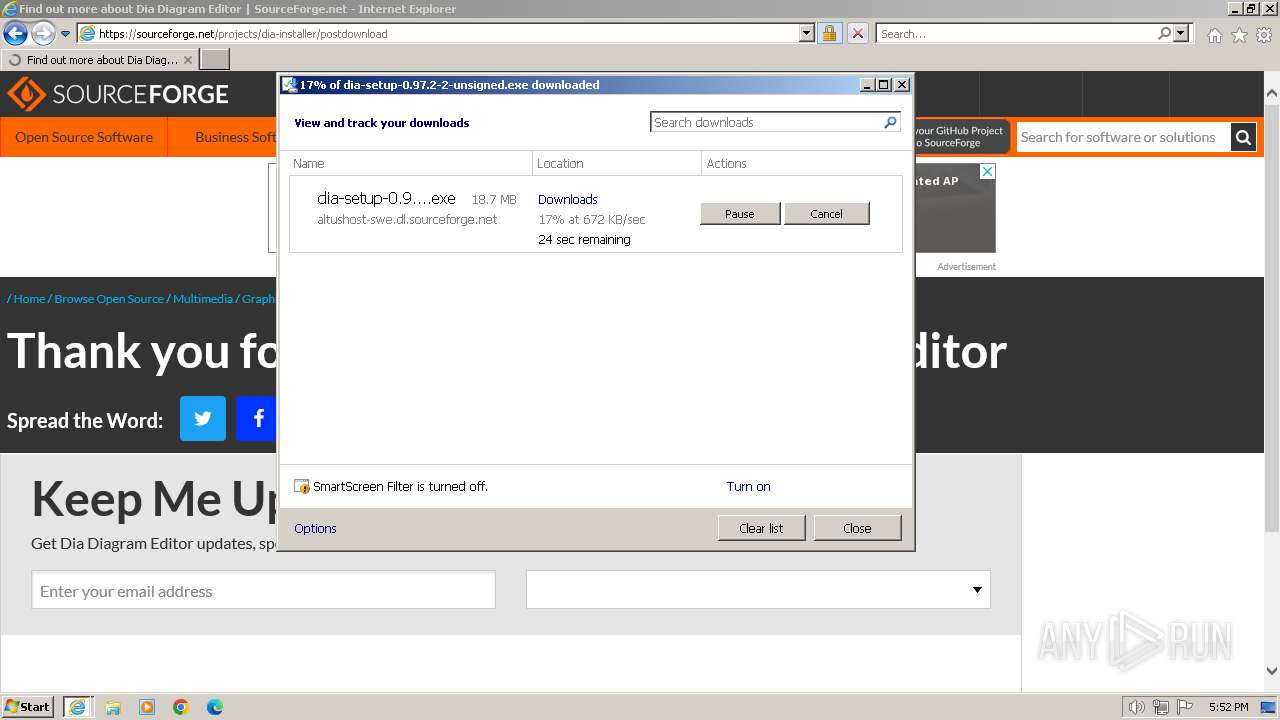Screen dimensions: 1280x720
Task: Click the SourceForge site search field
Action: (1122, 137)
